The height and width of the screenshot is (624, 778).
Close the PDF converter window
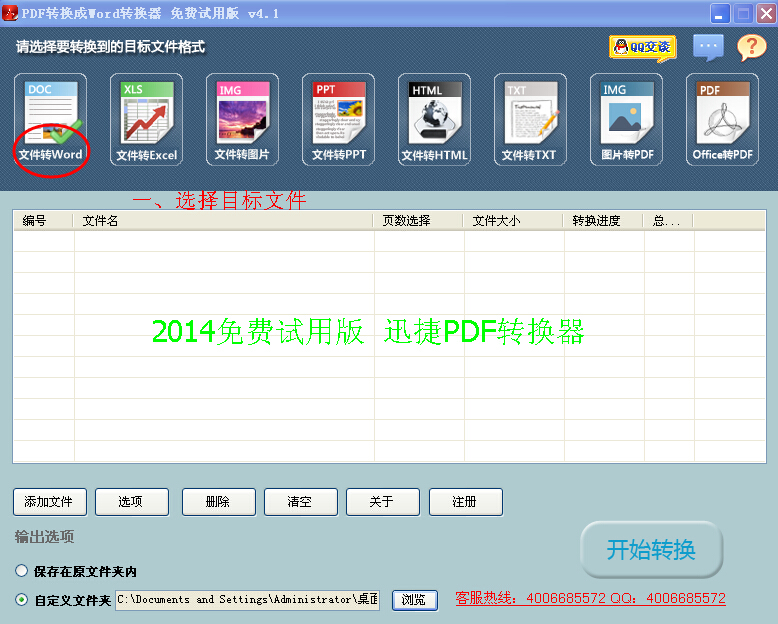(x=766, y=13)
